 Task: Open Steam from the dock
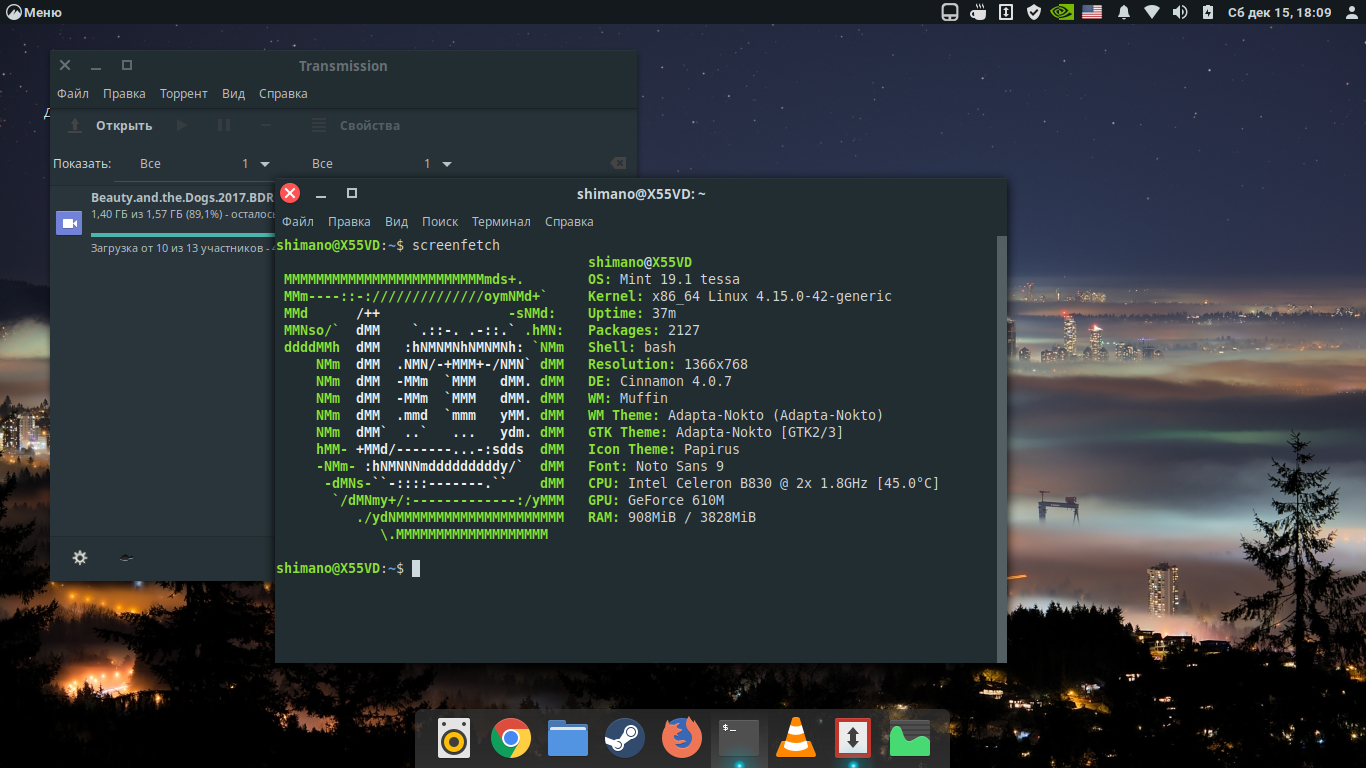tap(625, 739)
